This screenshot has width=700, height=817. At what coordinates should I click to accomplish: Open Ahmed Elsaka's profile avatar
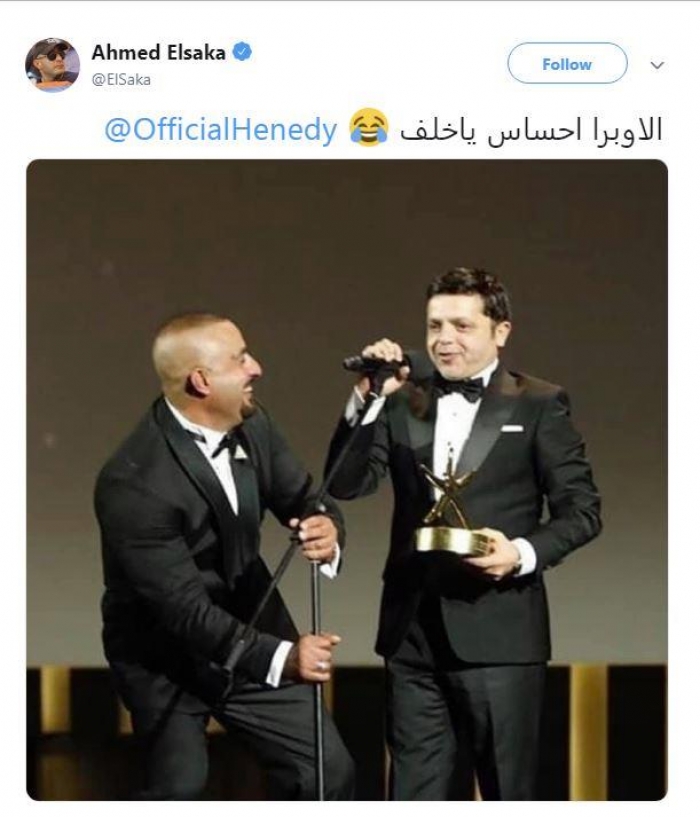[x=52, y=65]
